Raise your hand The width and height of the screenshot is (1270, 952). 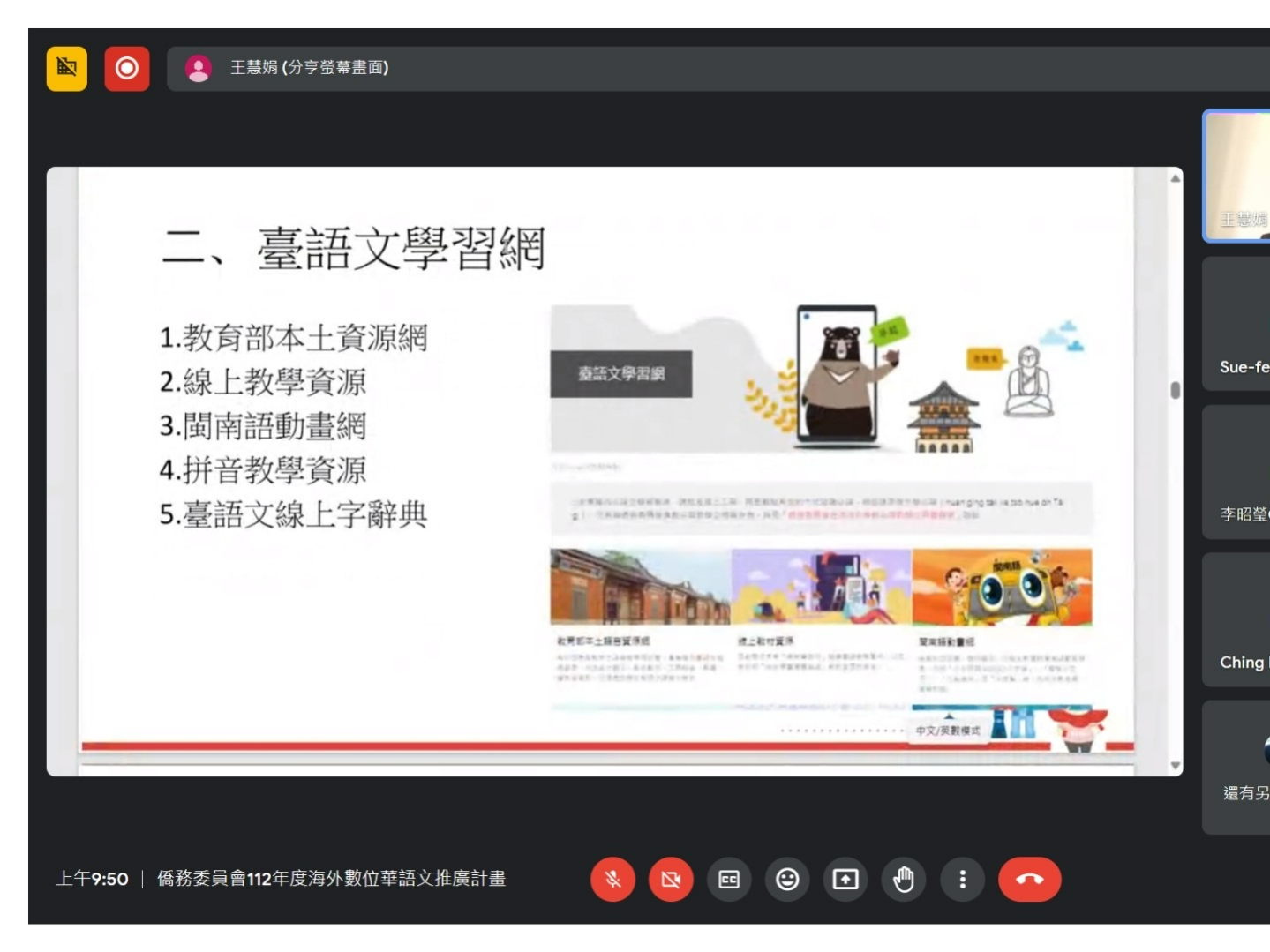[x=904, y=880]
